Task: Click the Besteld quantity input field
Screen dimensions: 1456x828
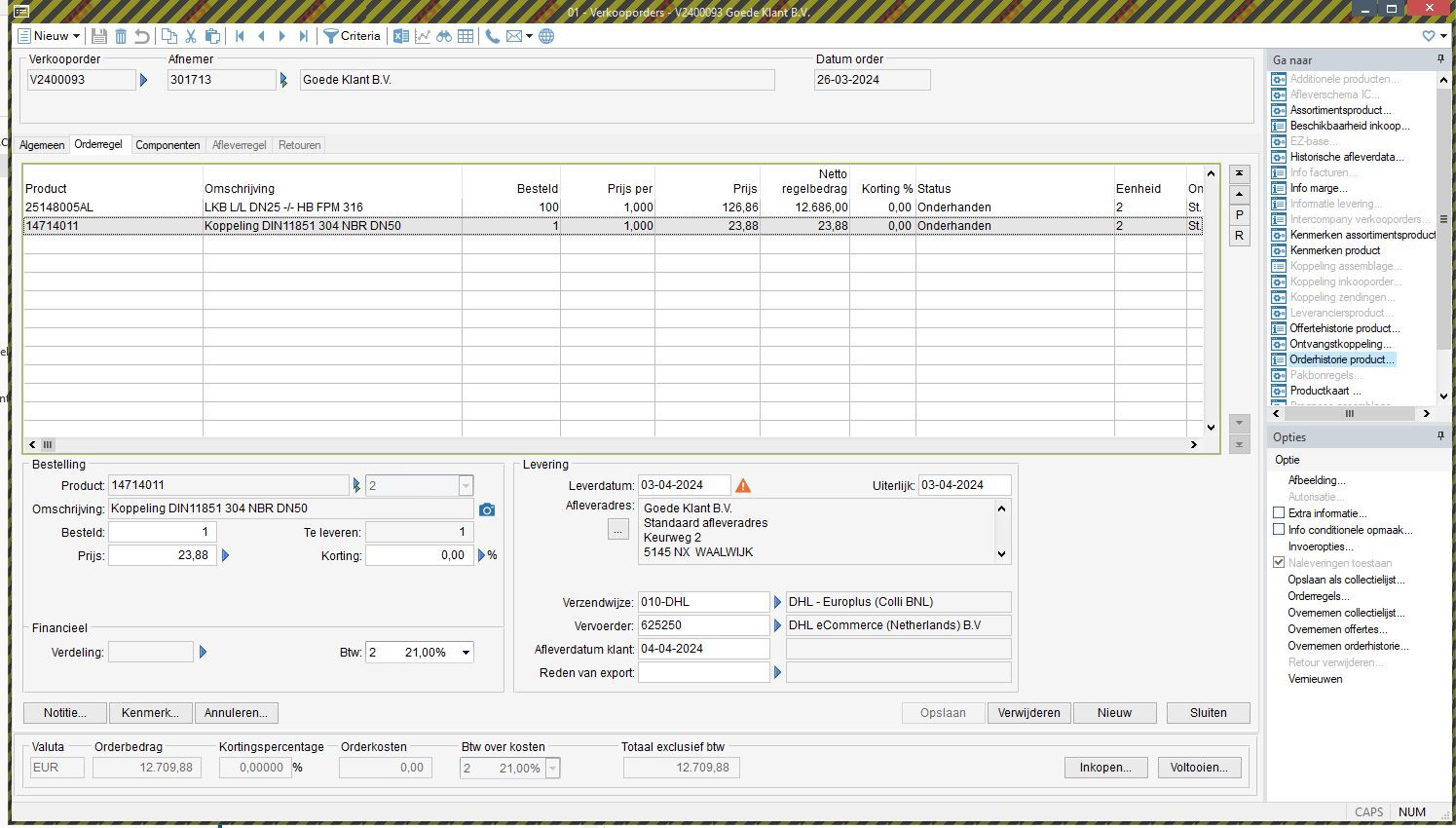Action: pyautogui.click(x=162, y=532)
